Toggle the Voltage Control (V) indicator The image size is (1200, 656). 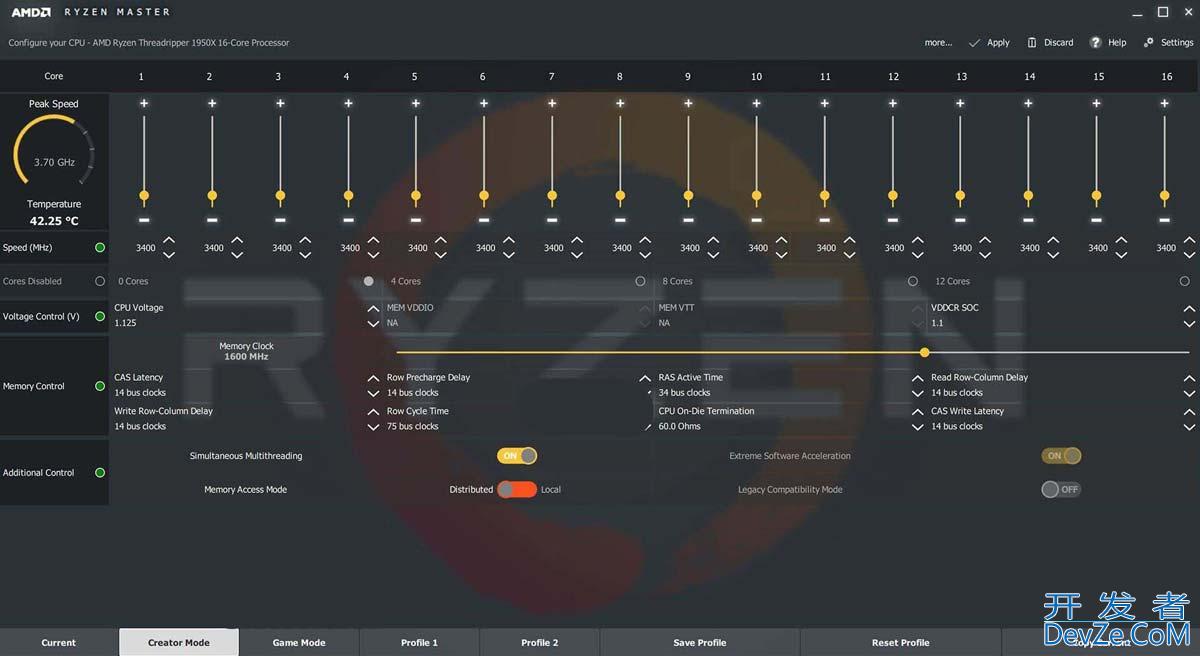pyautogui.click(x=100, y=316)
